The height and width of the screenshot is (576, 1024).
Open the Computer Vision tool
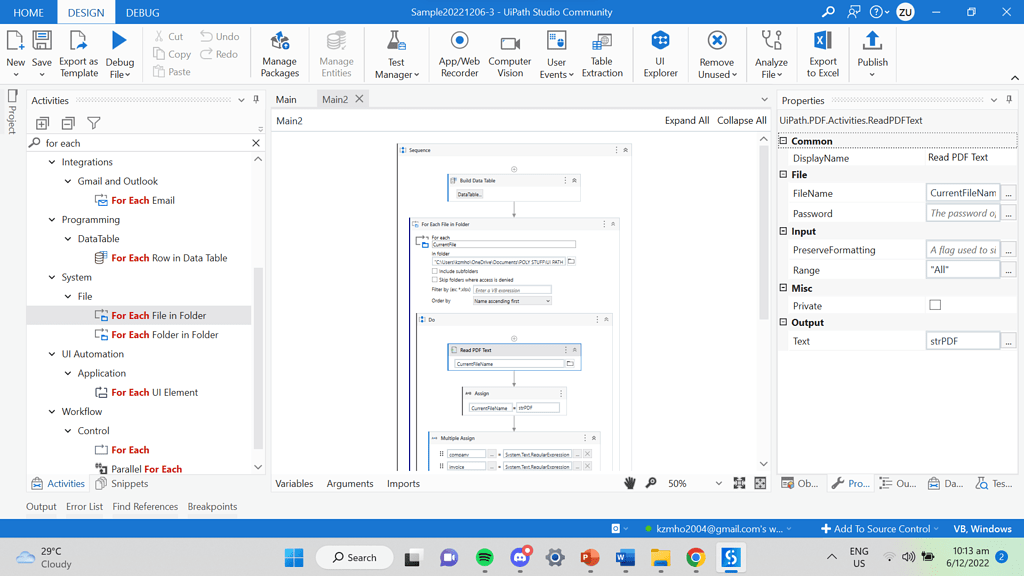click(509, 54)
